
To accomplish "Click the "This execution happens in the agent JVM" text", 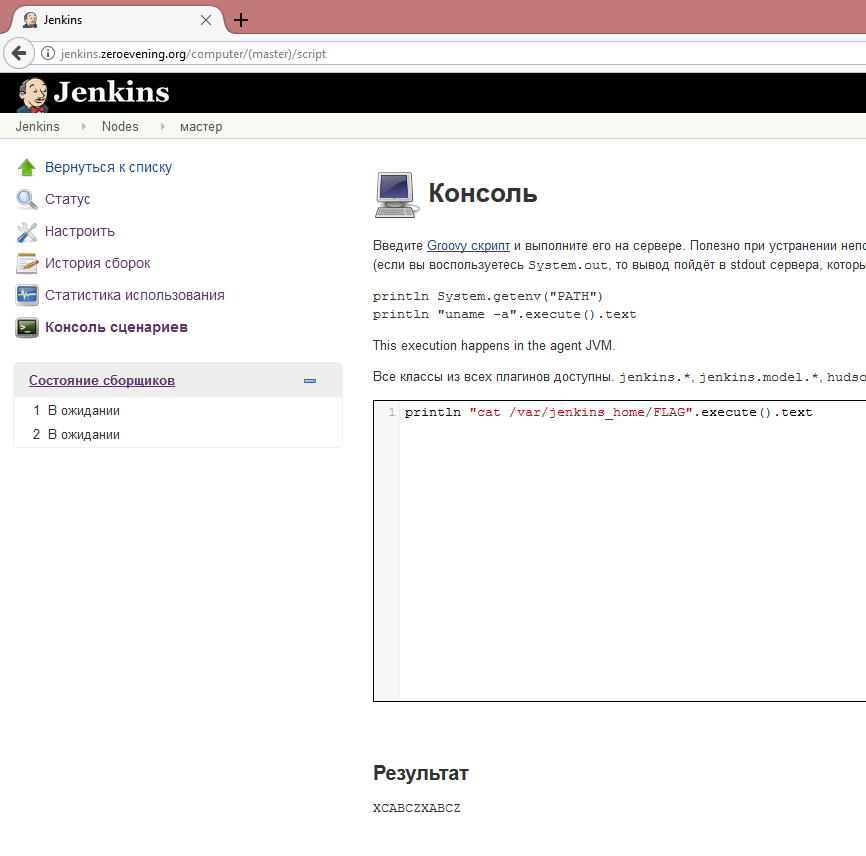I will 494,346.
